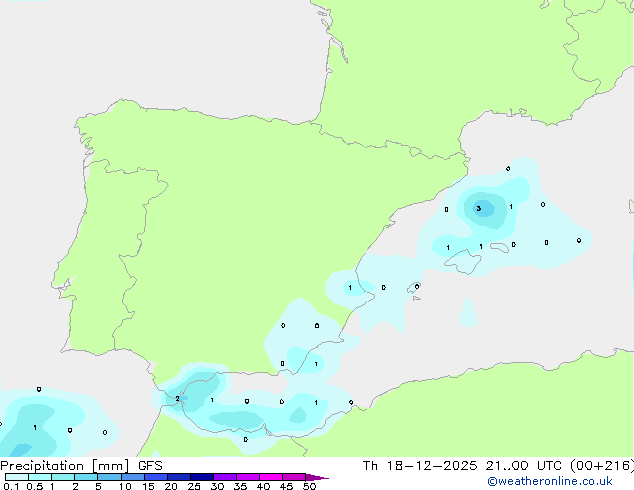Screen dimensions: 634x490
Task: Click the legend label '30'
Action: click(217, 486)
